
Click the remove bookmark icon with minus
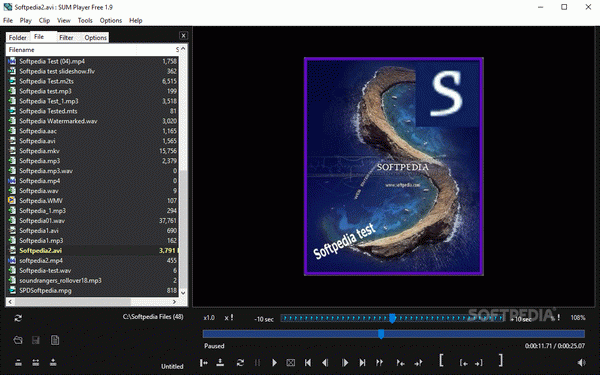(18, 362)
